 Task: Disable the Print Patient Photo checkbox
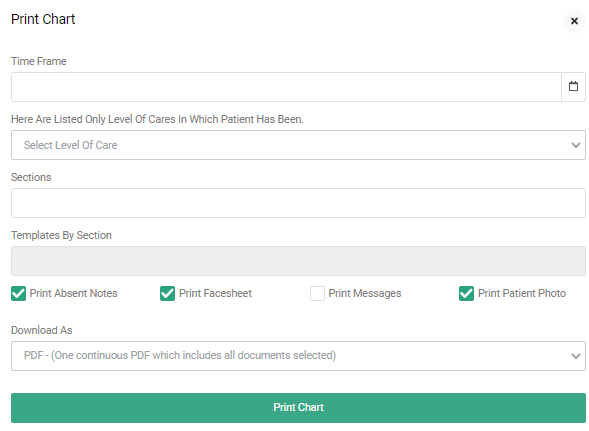point(466,293)
